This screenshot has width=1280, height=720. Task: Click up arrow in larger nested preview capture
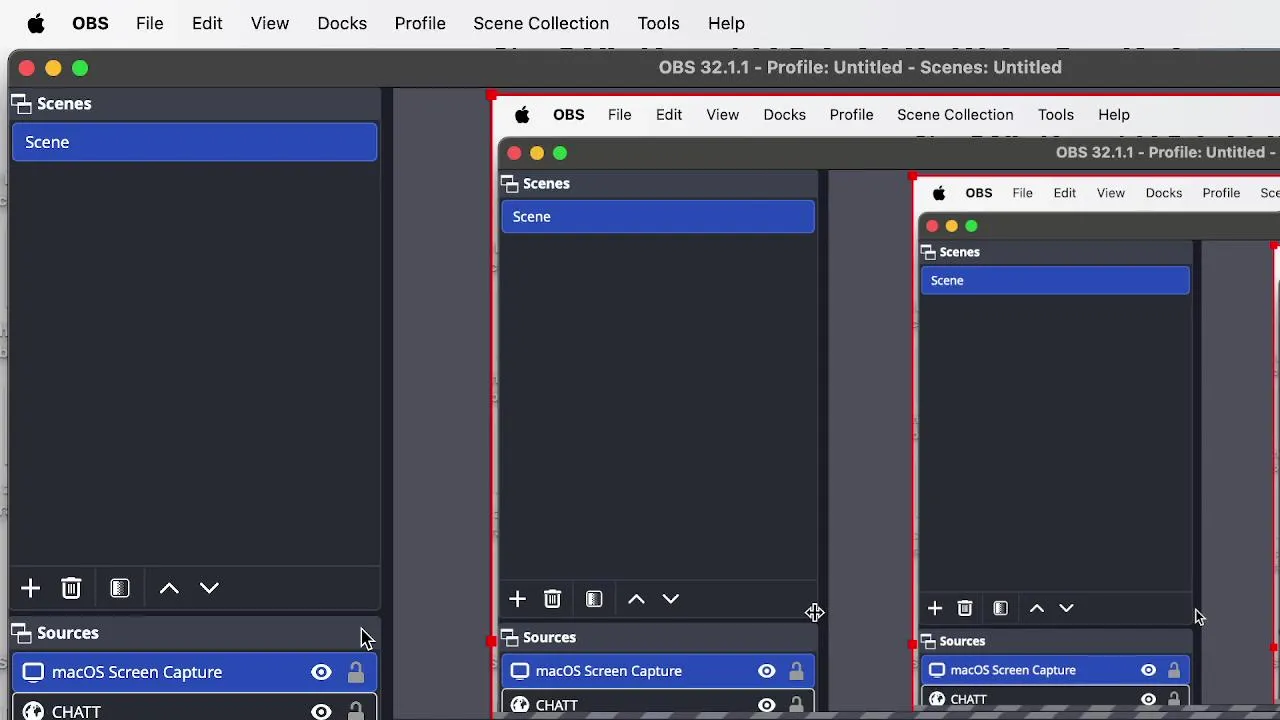[x=636, y=599]
